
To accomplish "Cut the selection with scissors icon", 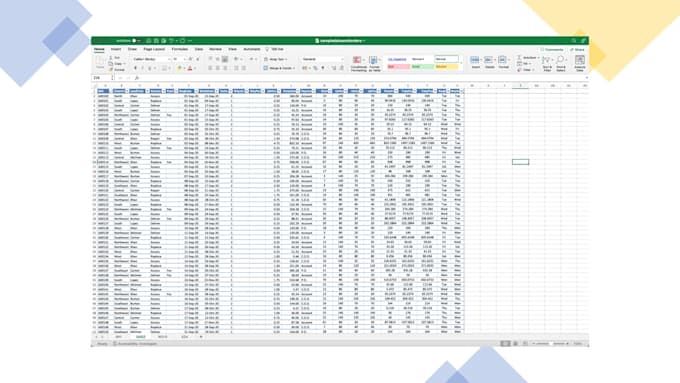I will [x=111, y=58].
